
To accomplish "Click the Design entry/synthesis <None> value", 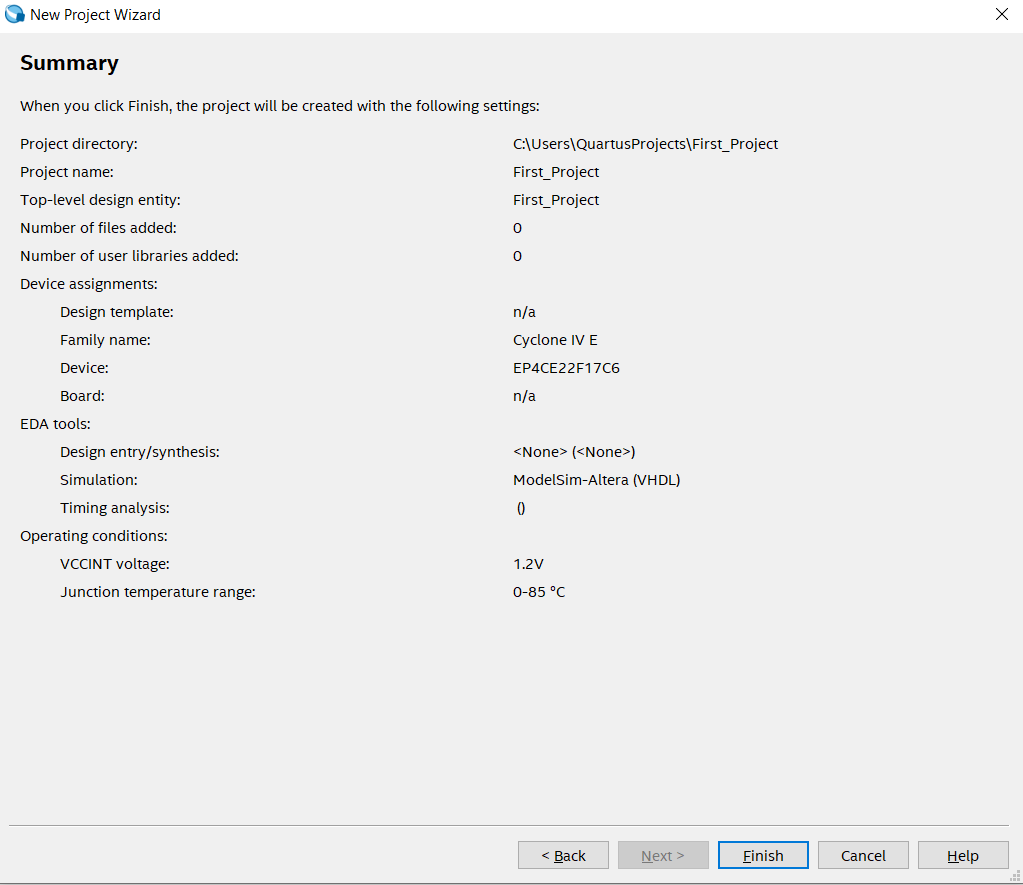I will click(x=574, y=452).
